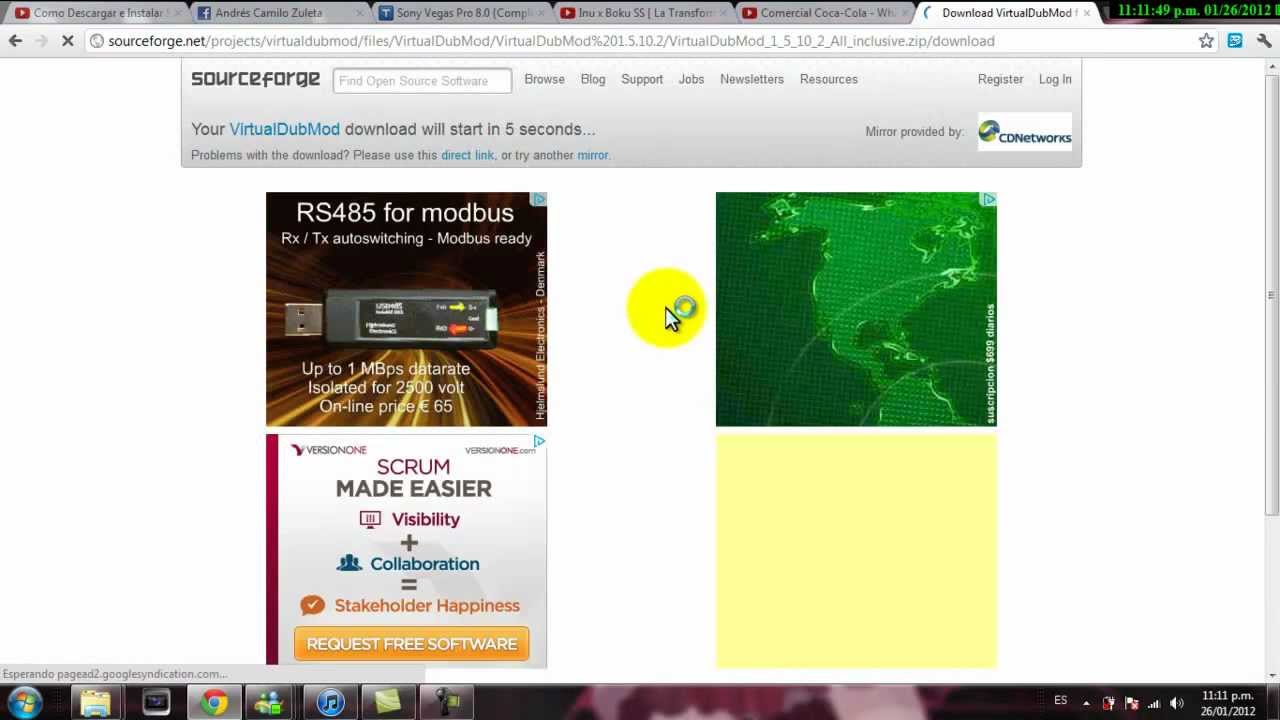1280x720 pixels.
Task: Close the Andrés Camilo Zuleta tab
Action: pyautogui.click(x=359, y=13)
